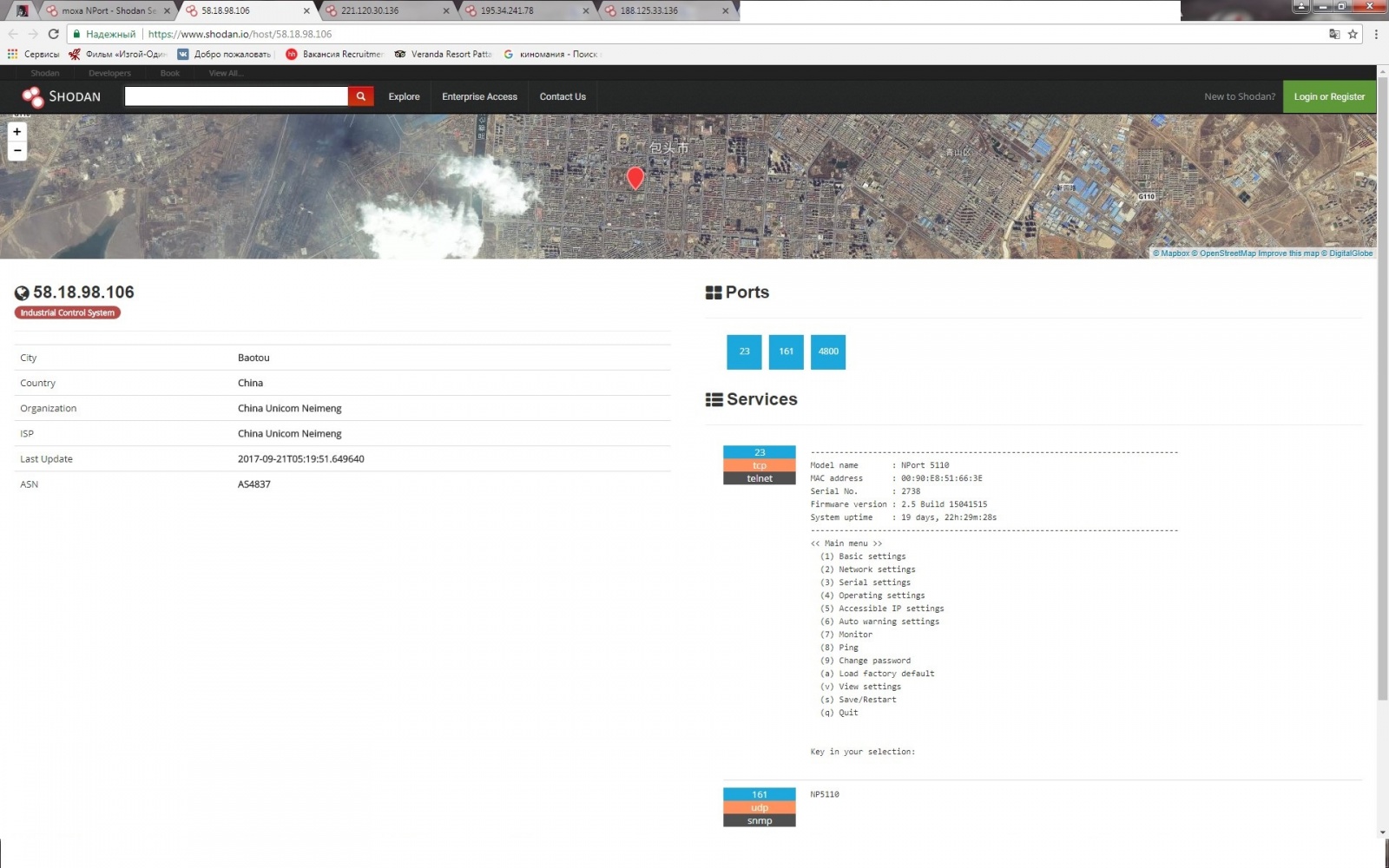
Task: Click the 23 tcp telnet service label
Action: [760, 465]
